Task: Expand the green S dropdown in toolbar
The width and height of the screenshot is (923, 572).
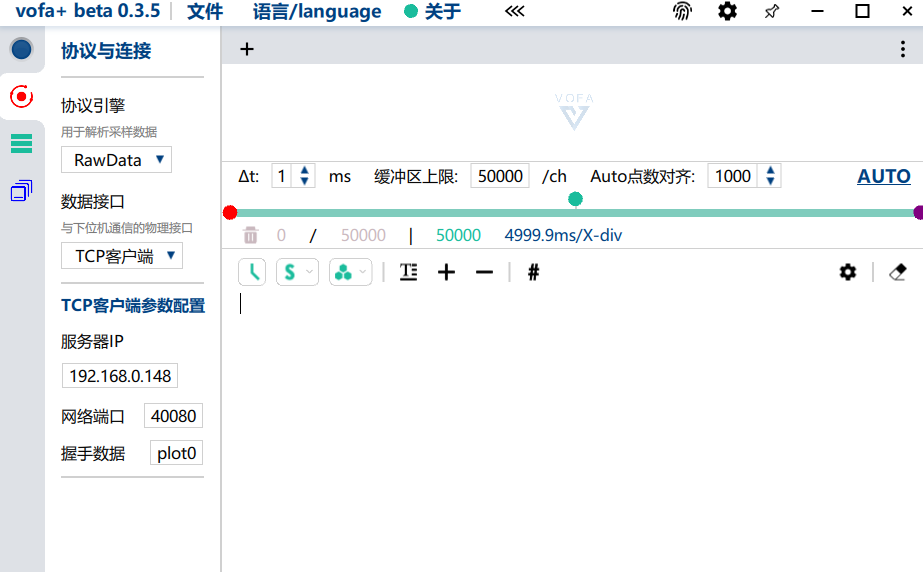Action: pos(298,272)
